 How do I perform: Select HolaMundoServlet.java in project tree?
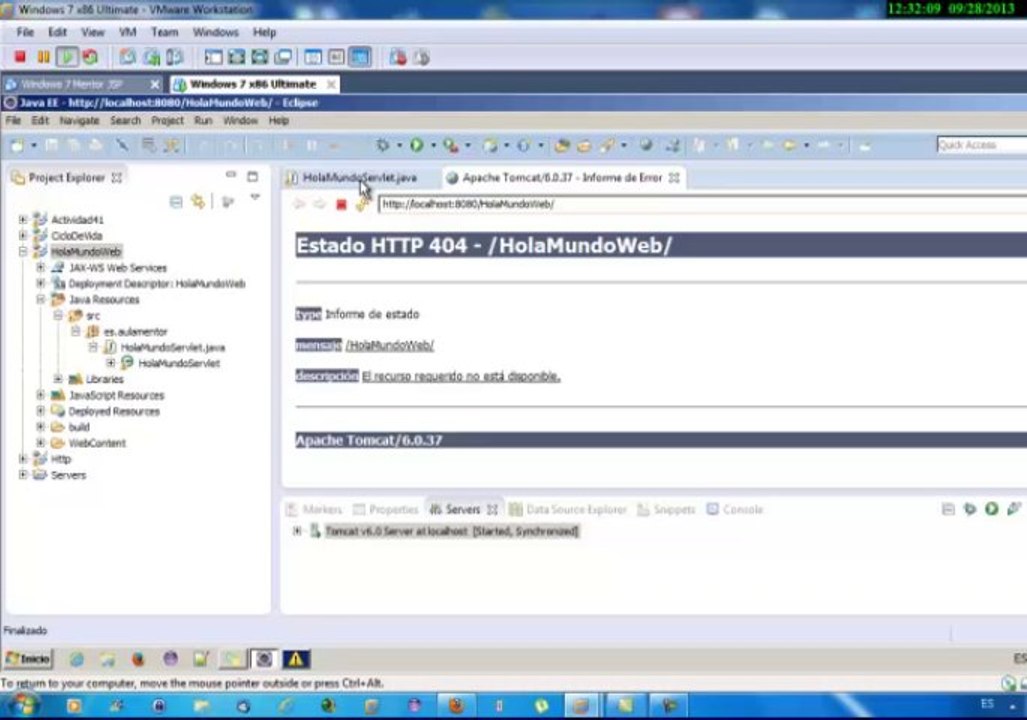[173, 347]
